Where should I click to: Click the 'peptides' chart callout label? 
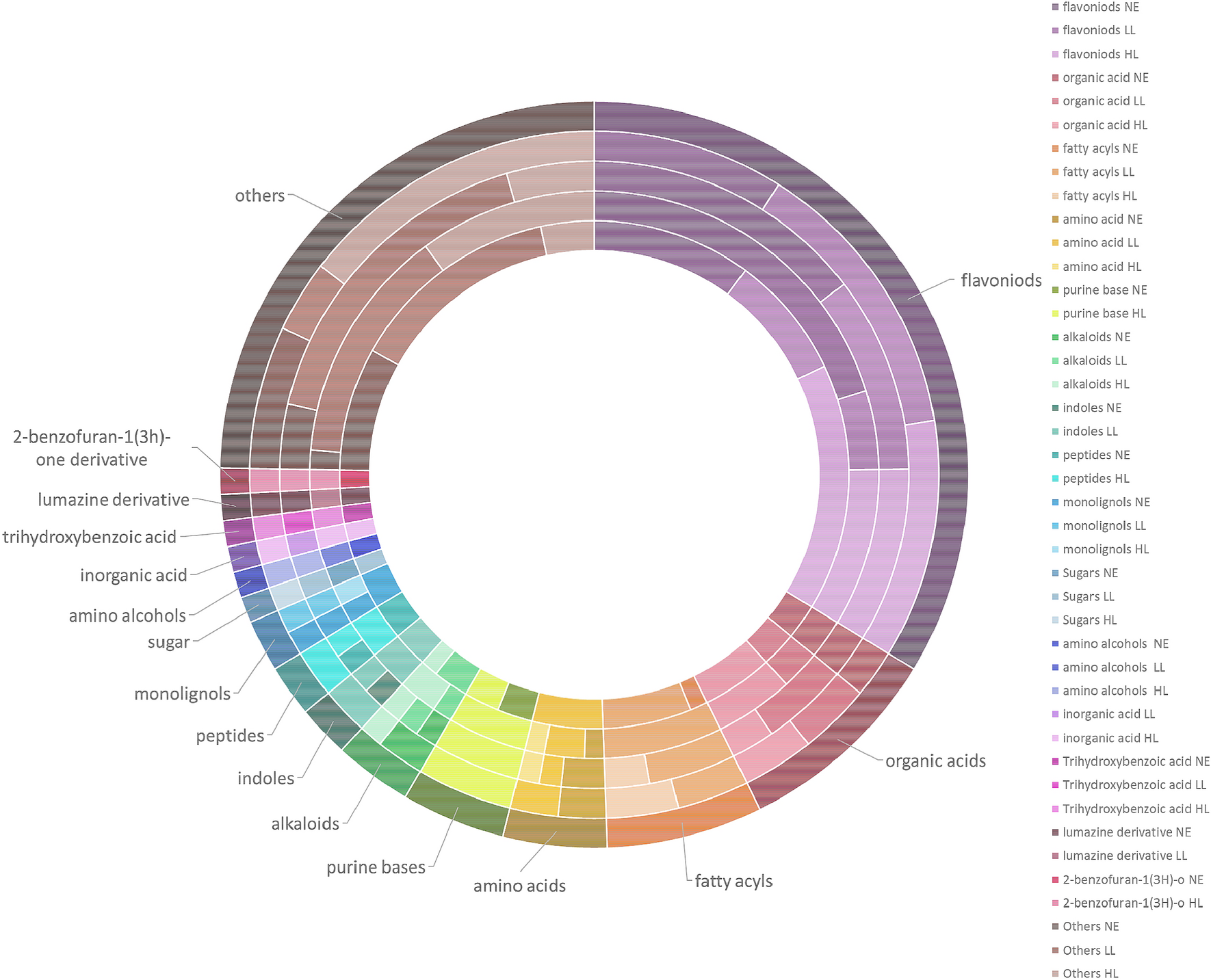point(230,737)
